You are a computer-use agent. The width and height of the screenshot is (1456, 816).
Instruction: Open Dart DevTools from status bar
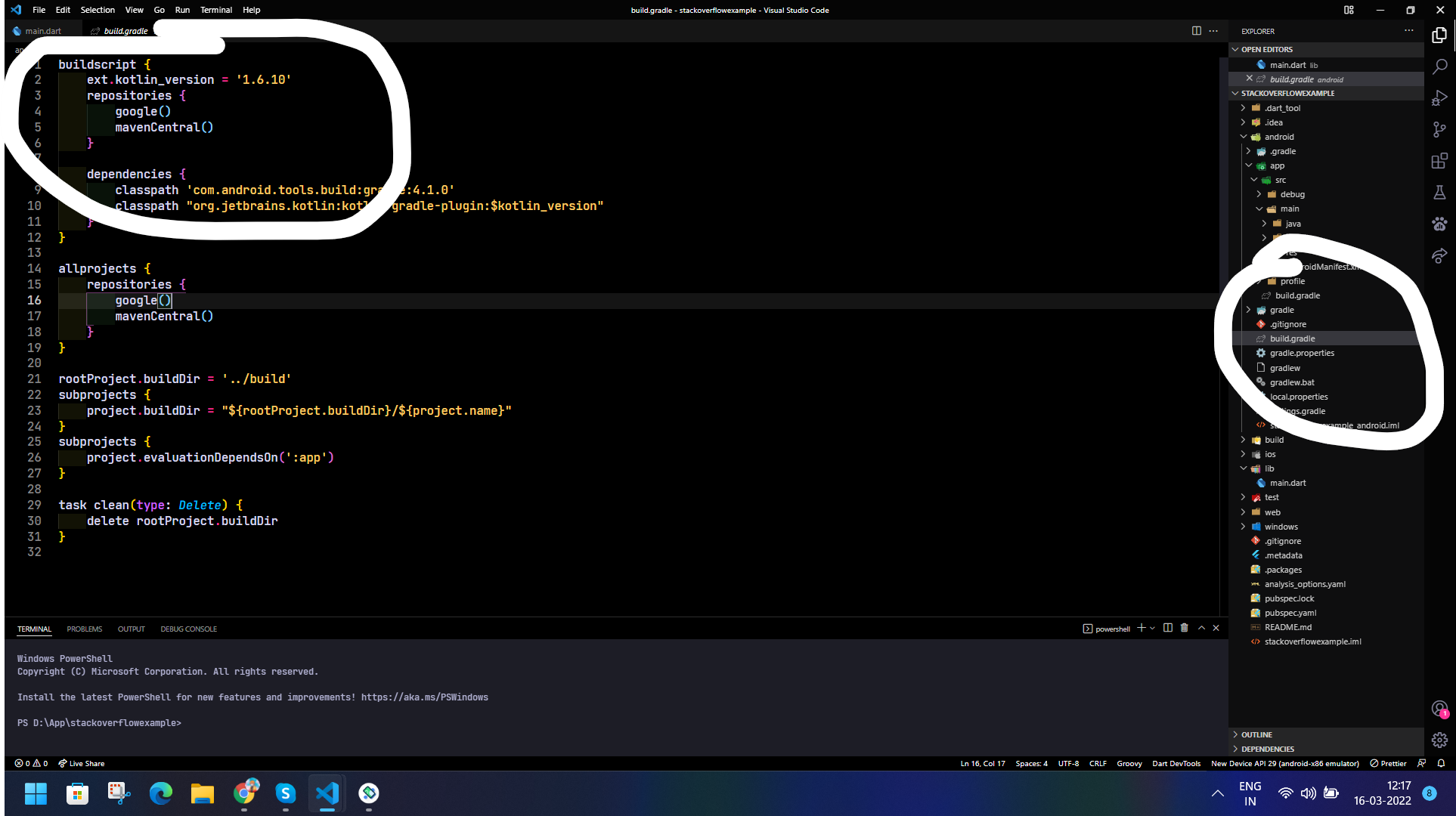tap(1176, 763)
